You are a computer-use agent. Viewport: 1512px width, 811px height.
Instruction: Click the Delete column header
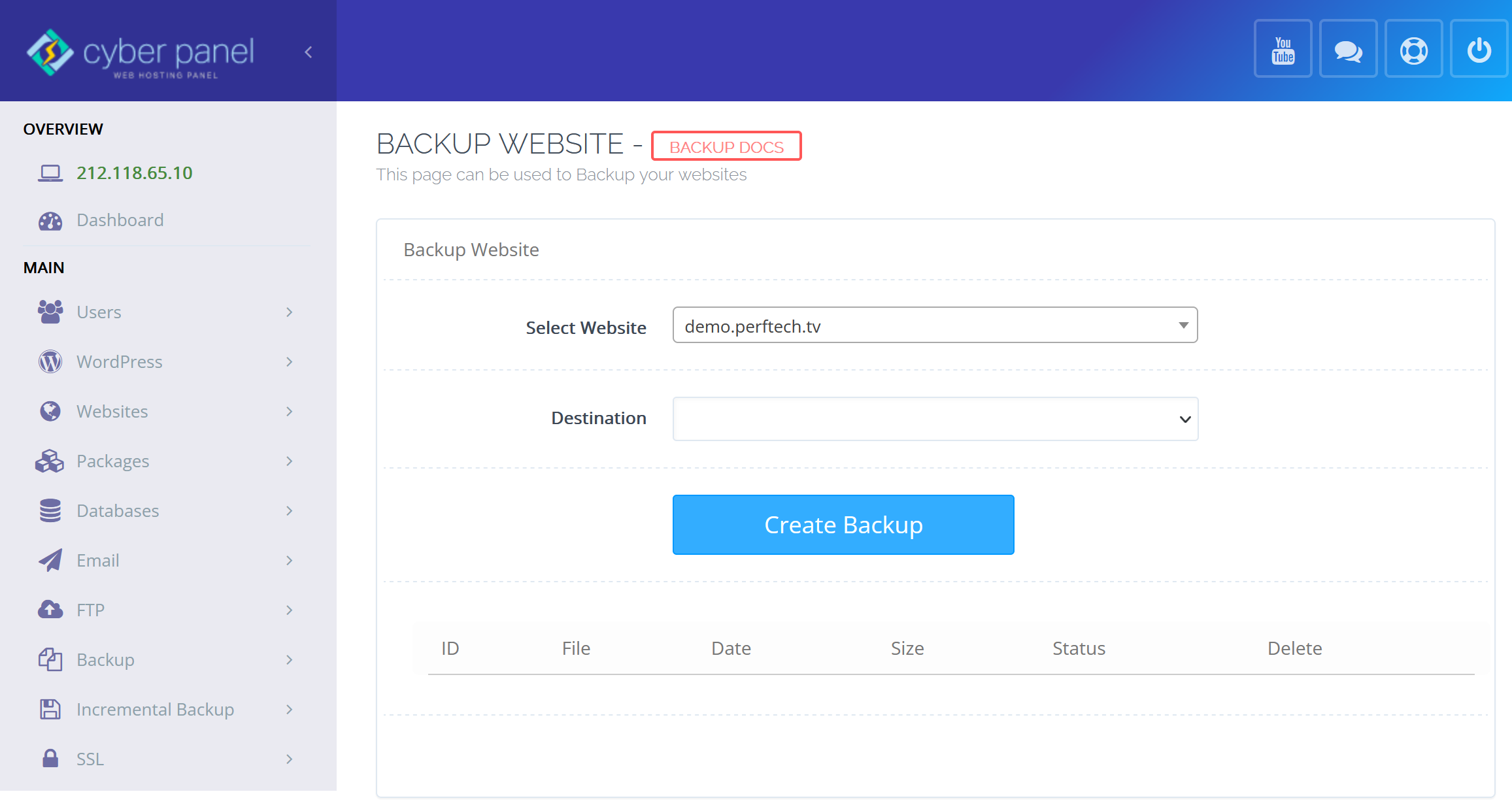point(1294,648)
